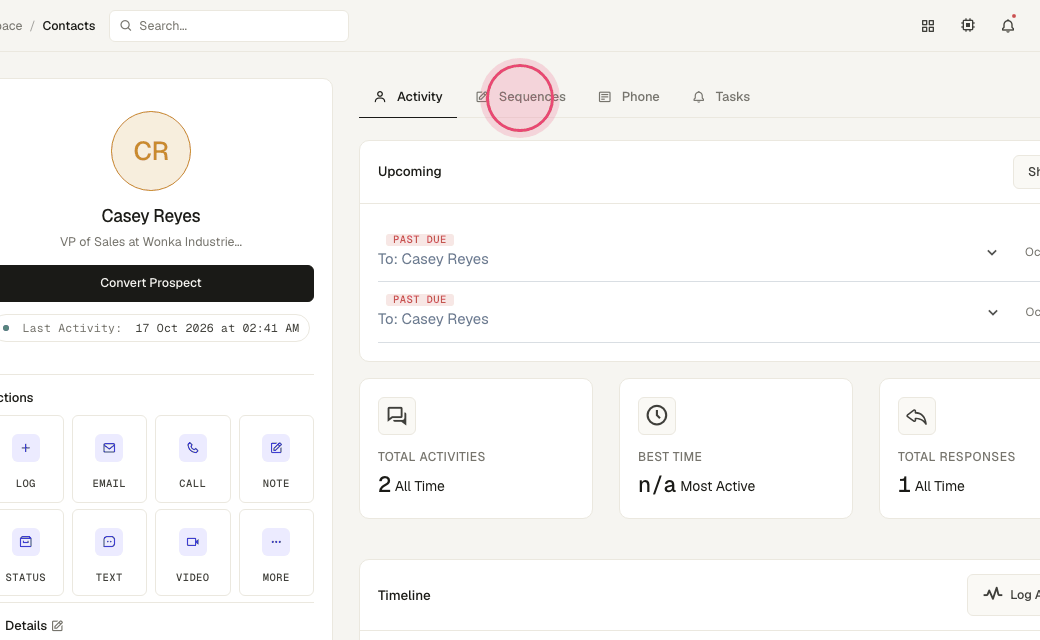Open the notifications bell
The height and width of the screenshot is (640, 1040).
click(1008, 26)
